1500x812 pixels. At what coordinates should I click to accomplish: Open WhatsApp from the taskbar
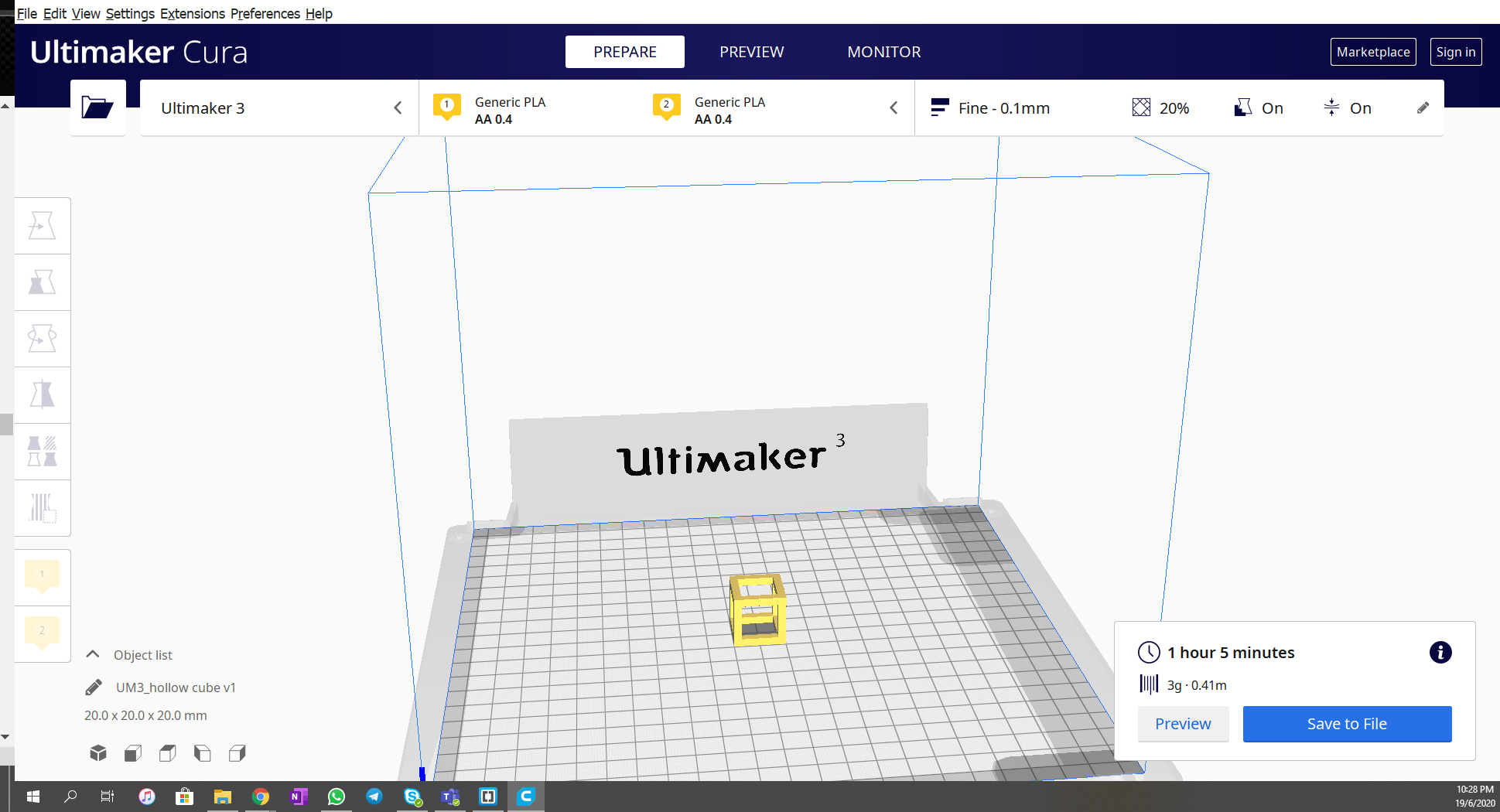tap(337, 797)
